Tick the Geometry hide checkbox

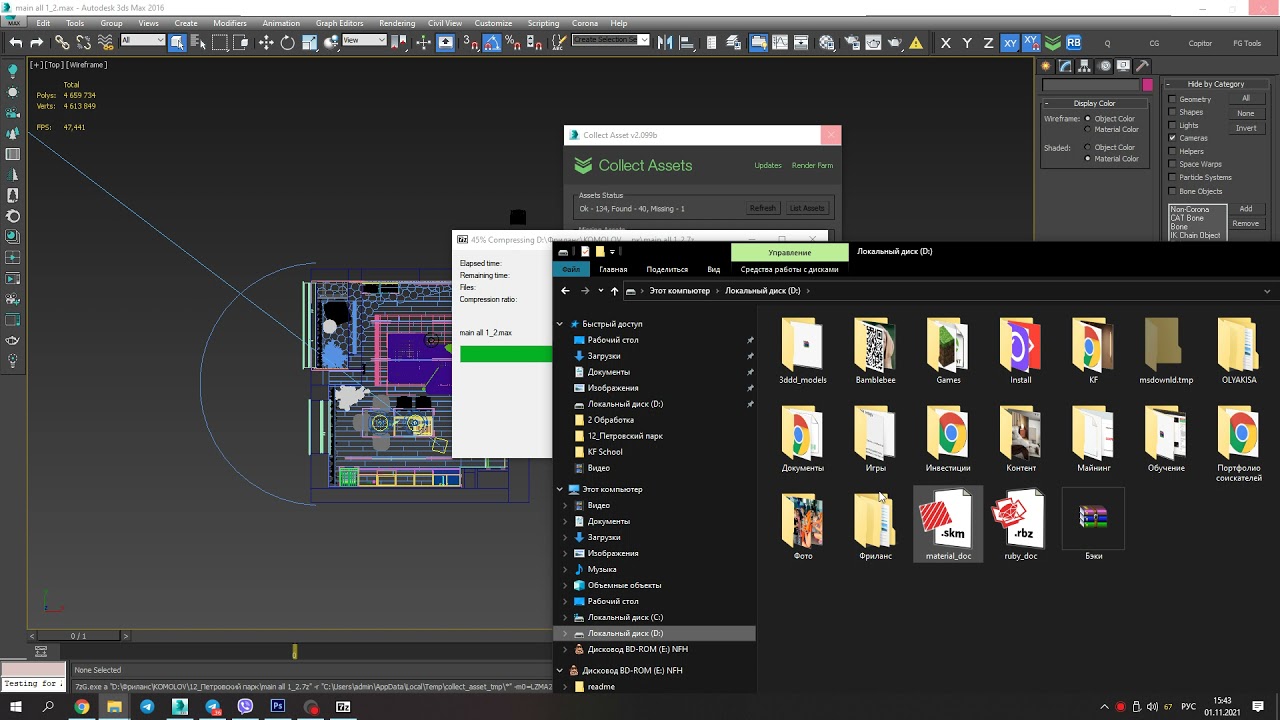(x=1172, y=99)
